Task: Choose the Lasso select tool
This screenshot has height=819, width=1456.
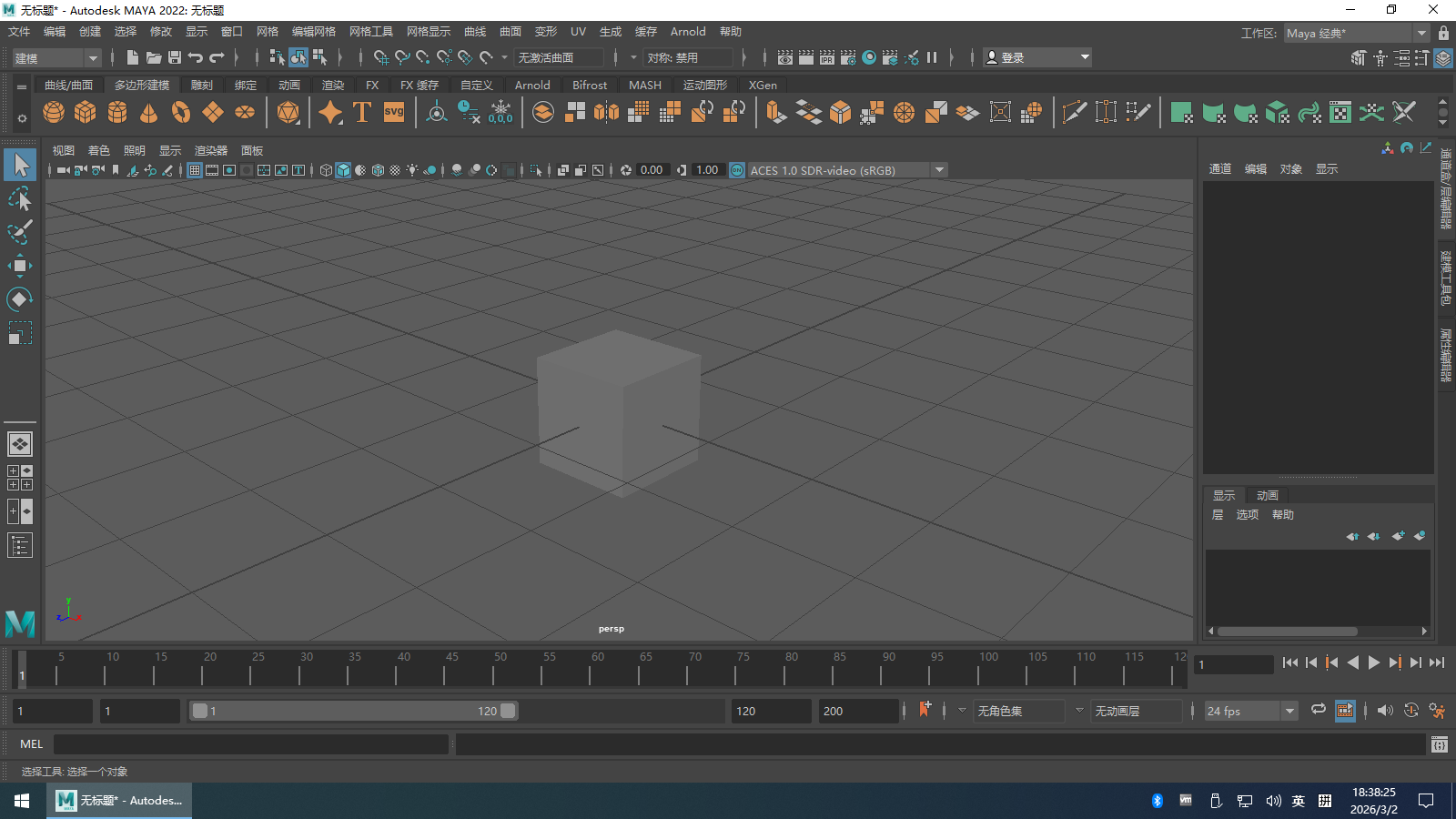Action: click(19, 198)
